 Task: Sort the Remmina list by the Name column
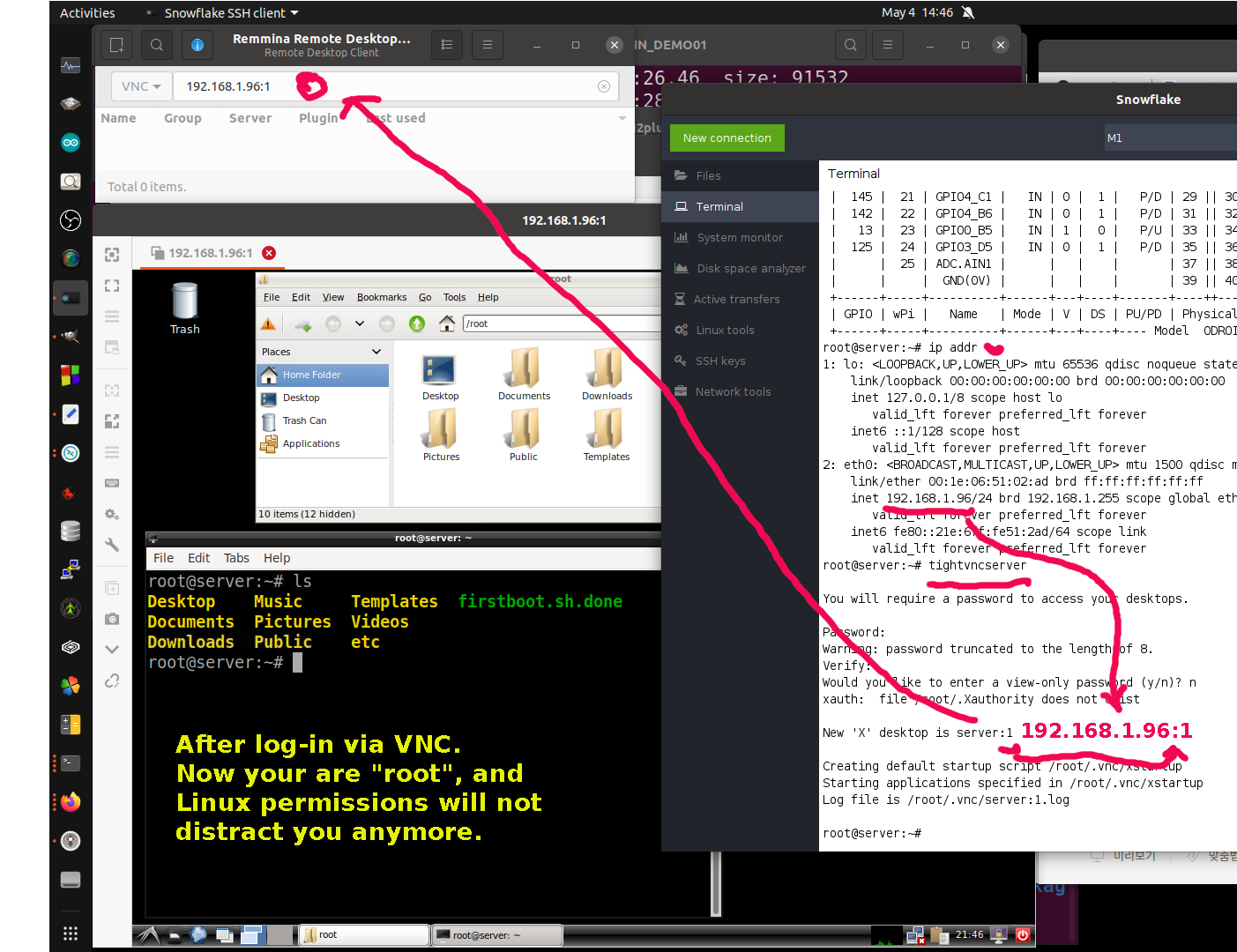pos(118,118)
